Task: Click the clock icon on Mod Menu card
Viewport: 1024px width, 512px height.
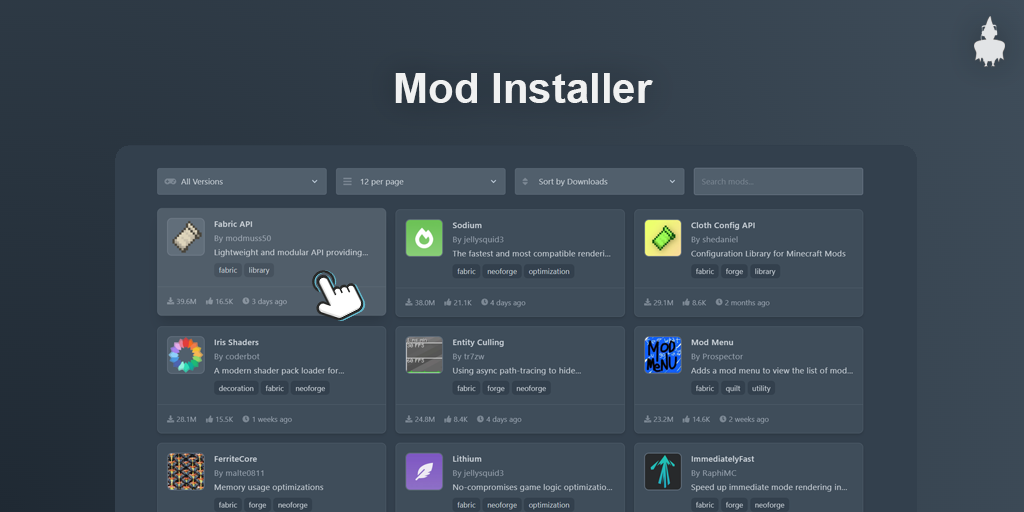Action: coord(723,419)
